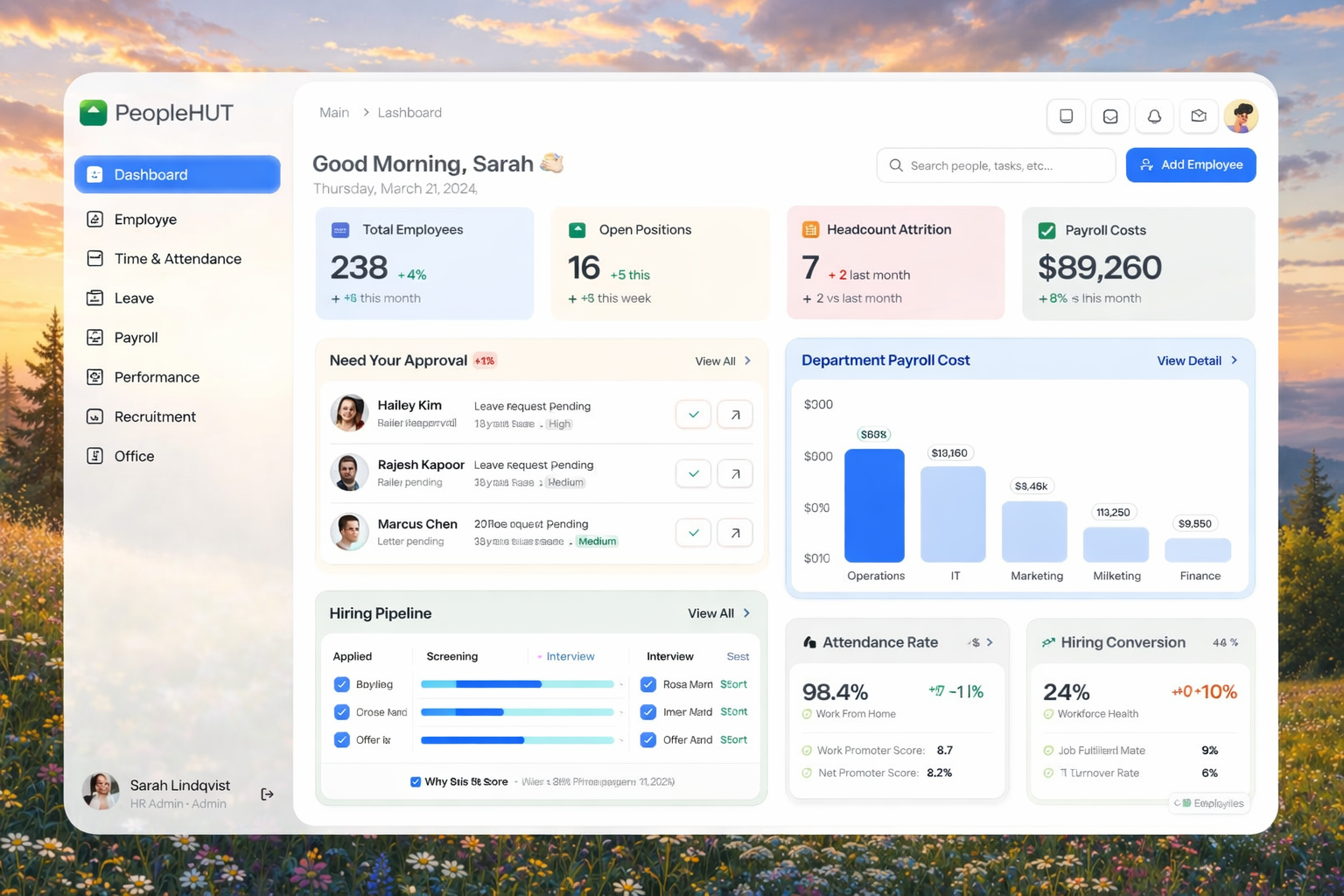Open the tablet icon in top bar

point(1066,115)
